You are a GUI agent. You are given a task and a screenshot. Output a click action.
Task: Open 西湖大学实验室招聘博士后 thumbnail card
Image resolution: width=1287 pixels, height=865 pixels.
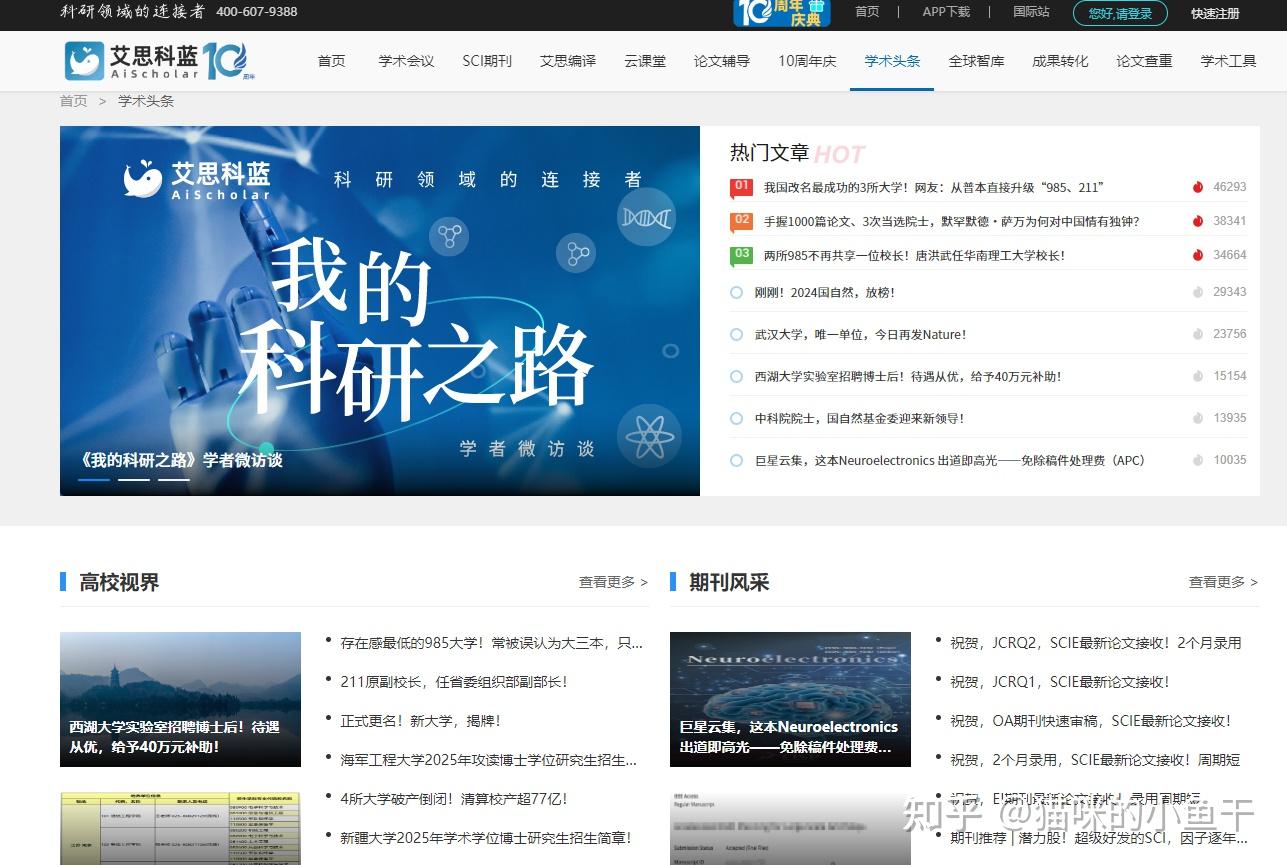[x=180, y=699]
